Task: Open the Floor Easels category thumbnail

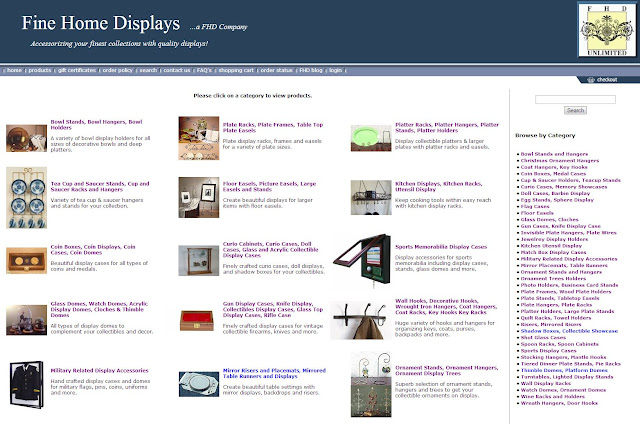Action: pos(199,198)
